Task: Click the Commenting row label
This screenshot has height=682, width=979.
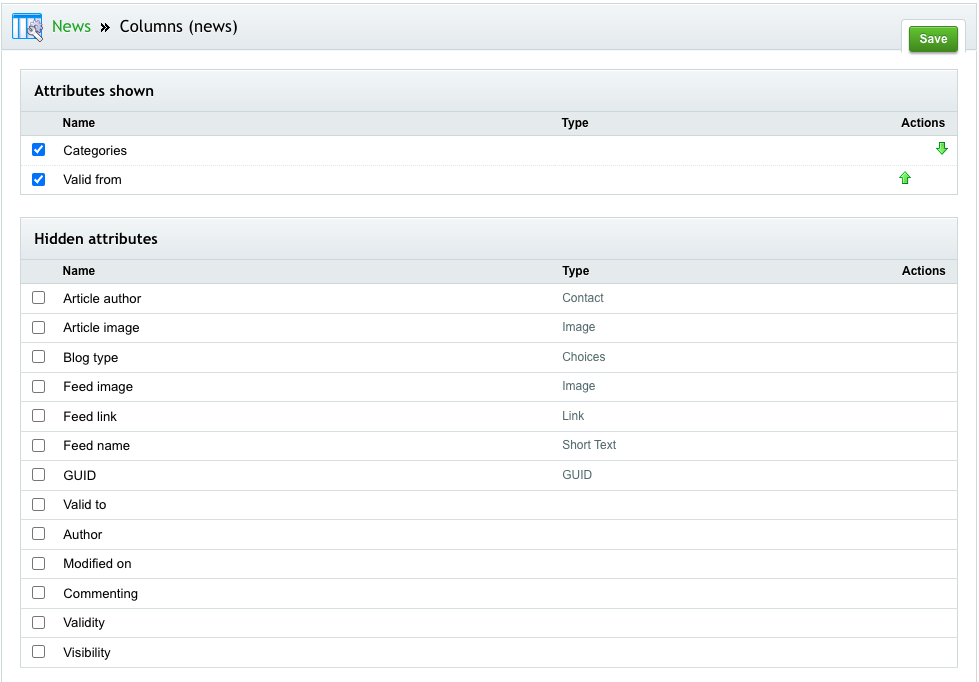Action: pyautogui.click(x=101, y=594)
